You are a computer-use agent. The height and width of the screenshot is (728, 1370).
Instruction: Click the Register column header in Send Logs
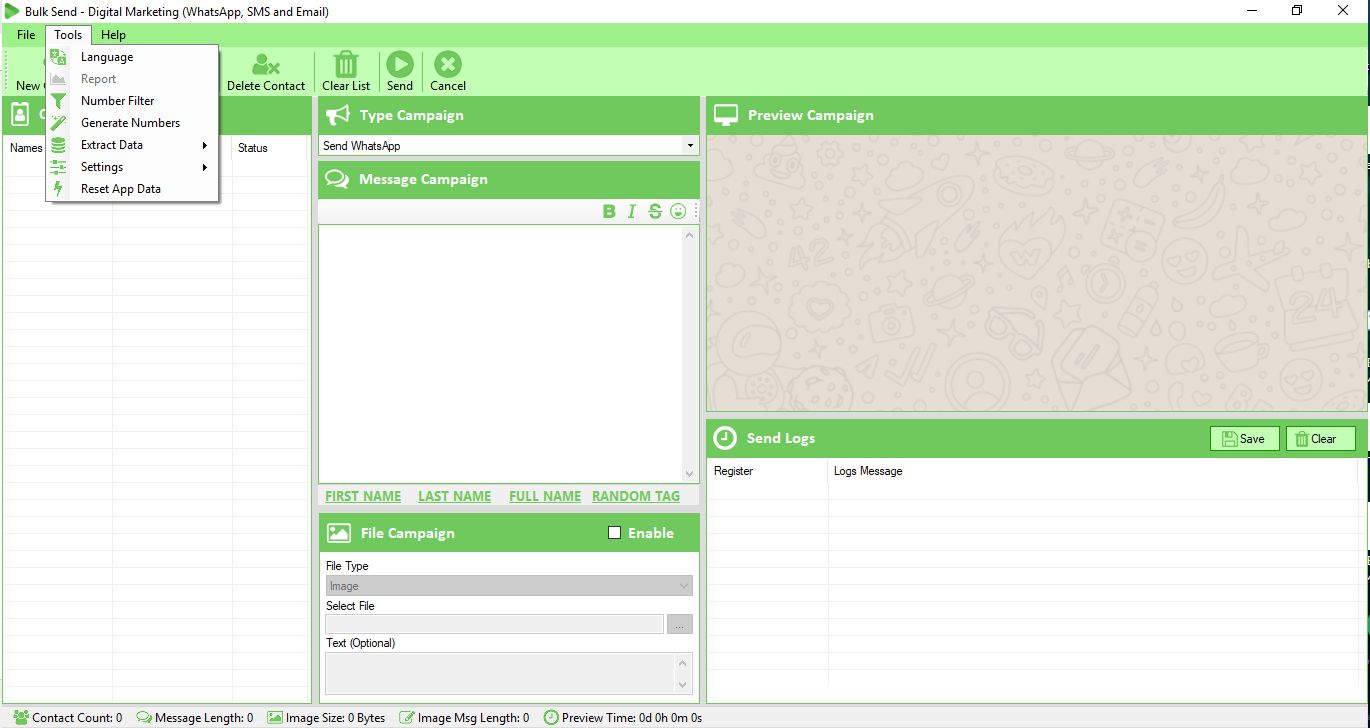[x=733, y=471]
